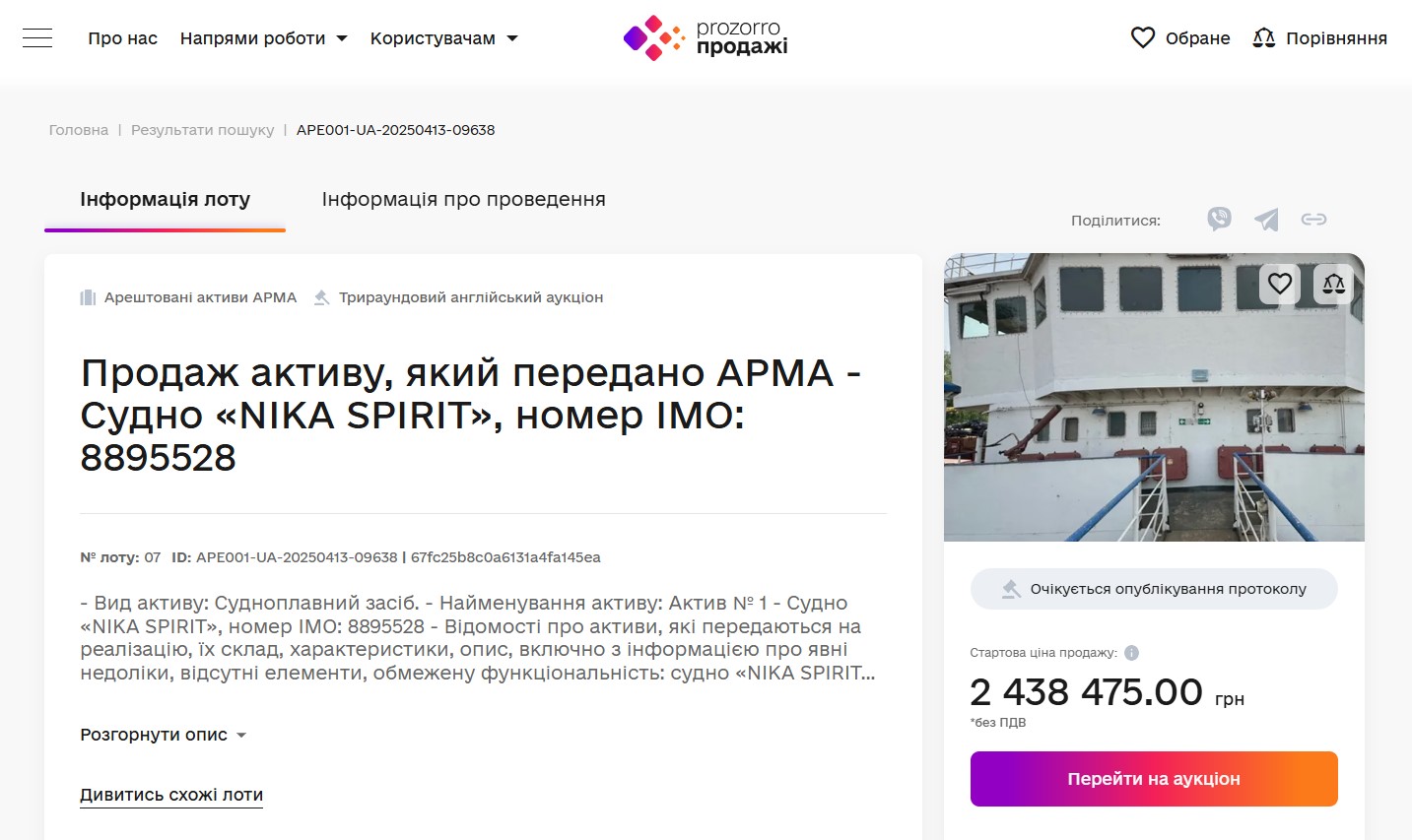The width and height of the screenshot is (1412, 840).
Task: Expand Користувачам dropdown
Action: coord(444,38)
